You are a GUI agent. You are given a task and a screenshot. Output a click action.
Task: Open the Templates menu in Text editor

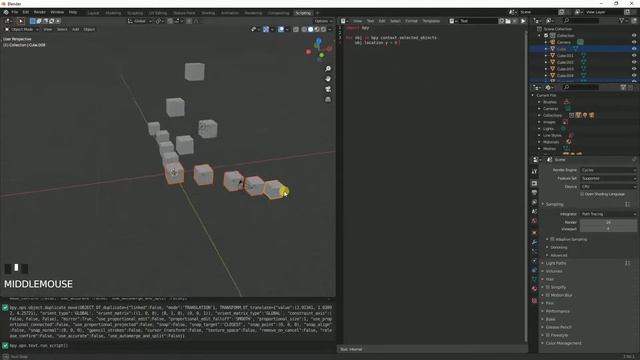tap(431, 21)
